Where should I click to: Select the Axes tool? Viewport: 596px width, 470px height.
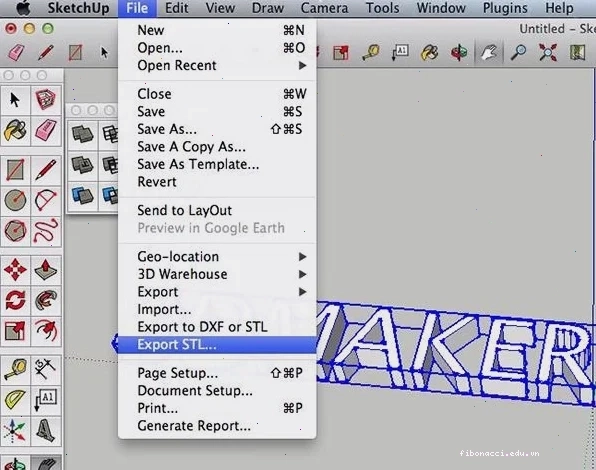pyautogui.click(x=15, y=431)
